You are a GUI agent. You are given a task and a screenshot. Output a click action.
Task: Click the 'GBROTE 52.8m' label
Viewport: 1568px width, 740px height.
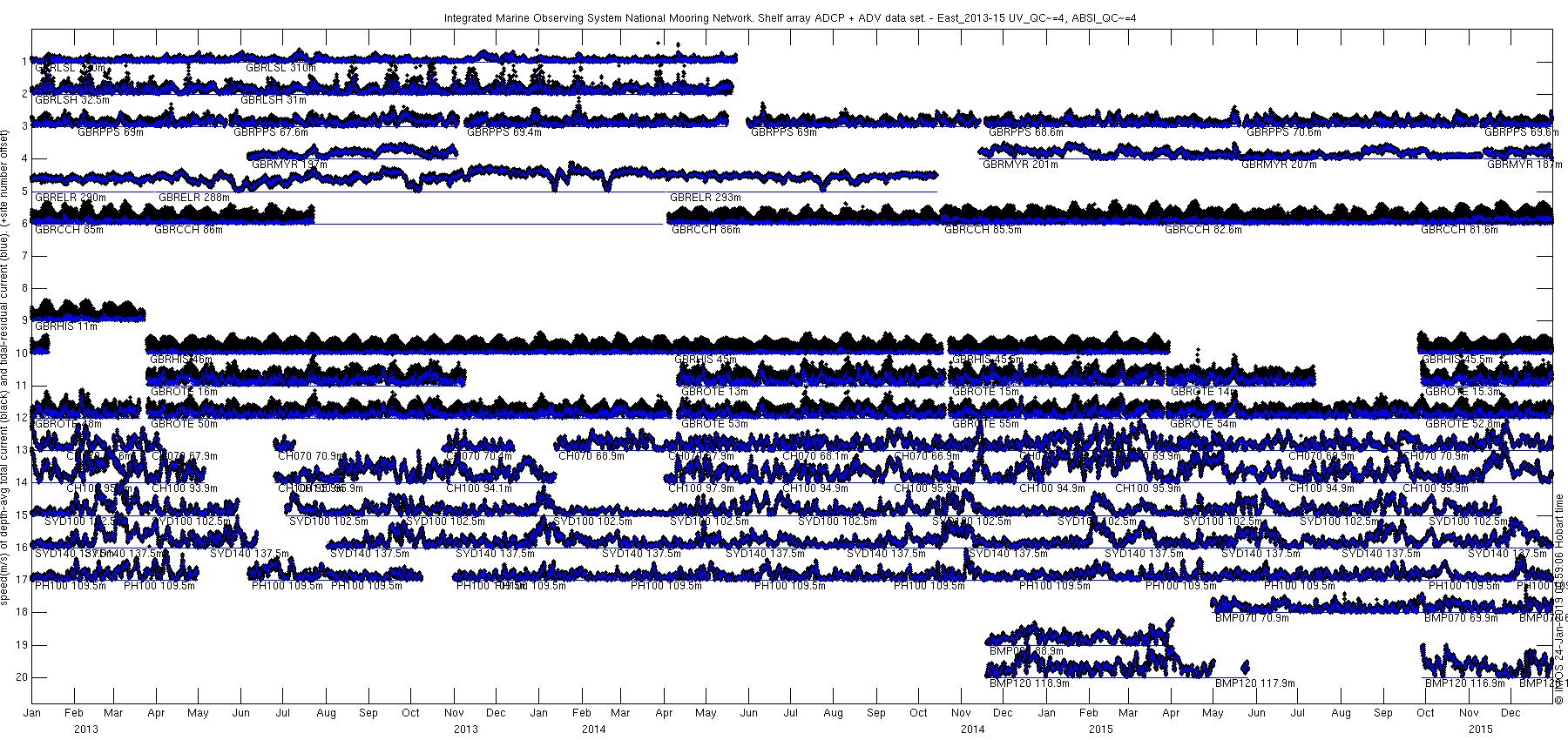[1464, 424]
